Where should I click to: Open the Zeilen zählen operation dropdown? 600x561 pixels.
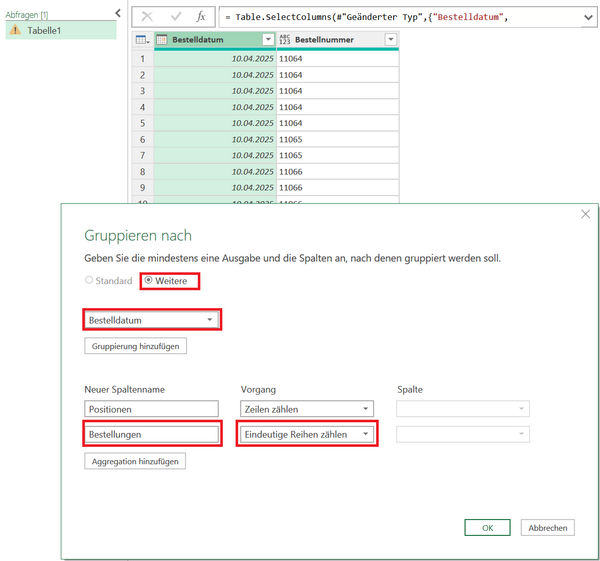coord(366,409)
